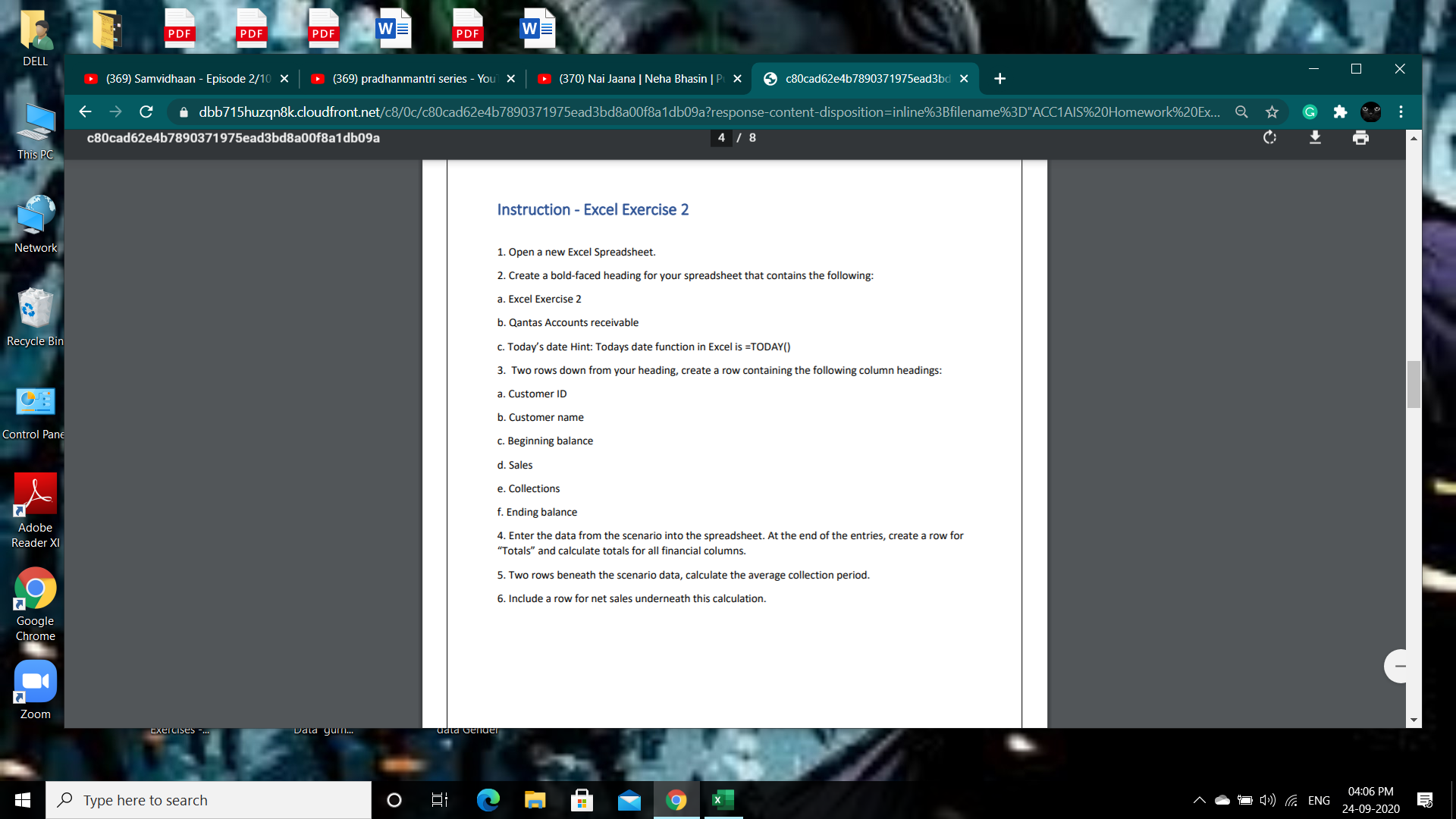This screenshot has height=819, width=1456.
Task: Launch Excel from the taskbar
Action: click(x=721, y=799)
